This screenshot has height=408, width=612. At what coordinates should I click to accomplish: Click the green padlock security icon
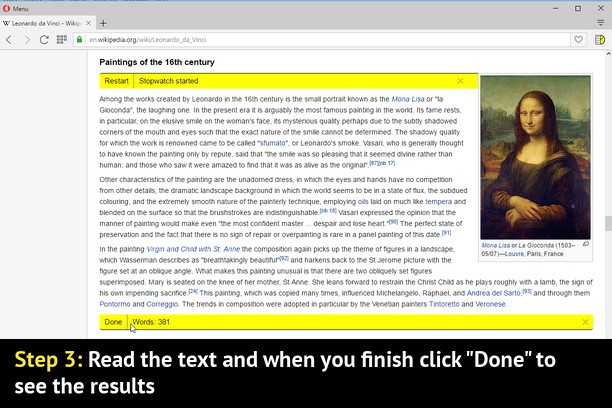point(79,39)
